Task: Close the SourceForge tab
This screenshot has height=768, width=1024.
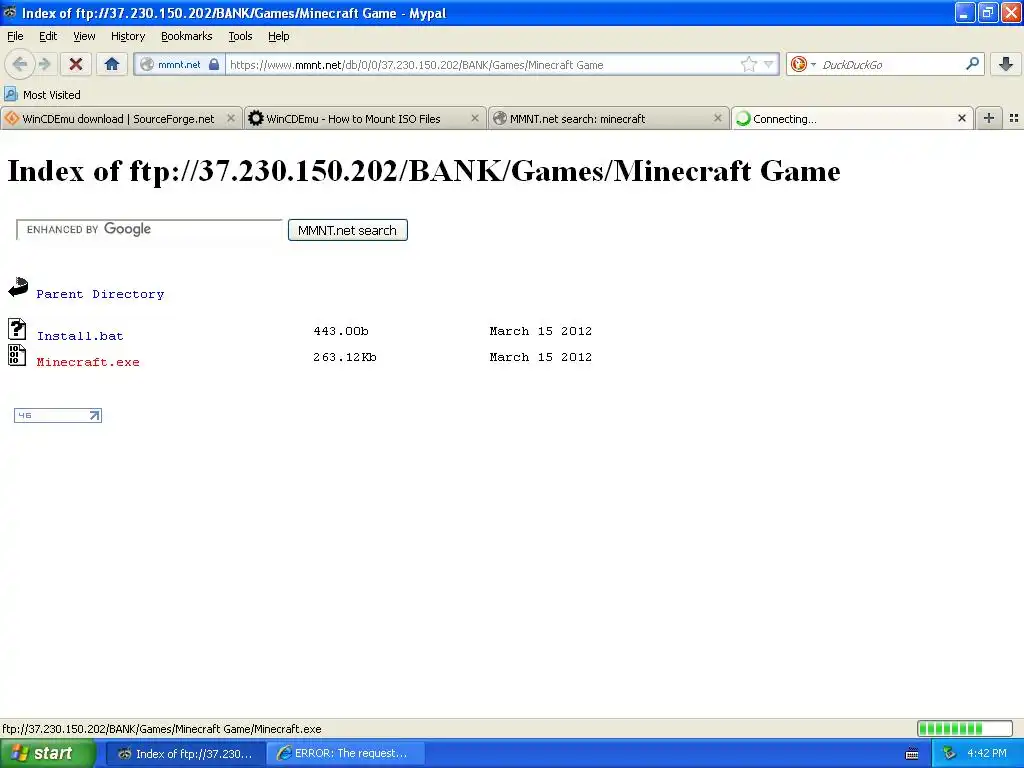Action: coord(231,118)
